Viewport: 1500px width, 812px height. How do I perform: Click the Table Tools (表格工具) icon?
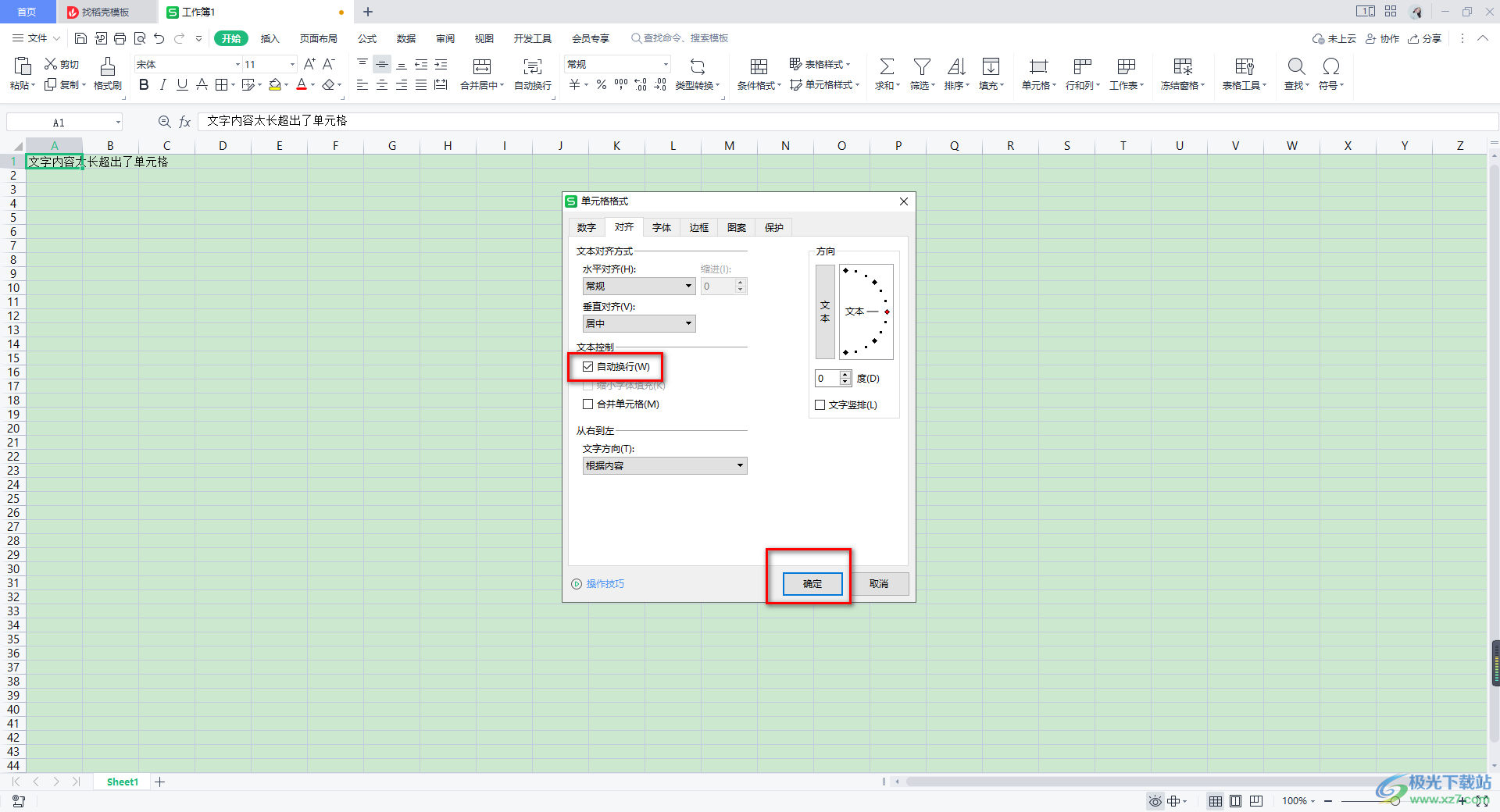point(1245,66)
